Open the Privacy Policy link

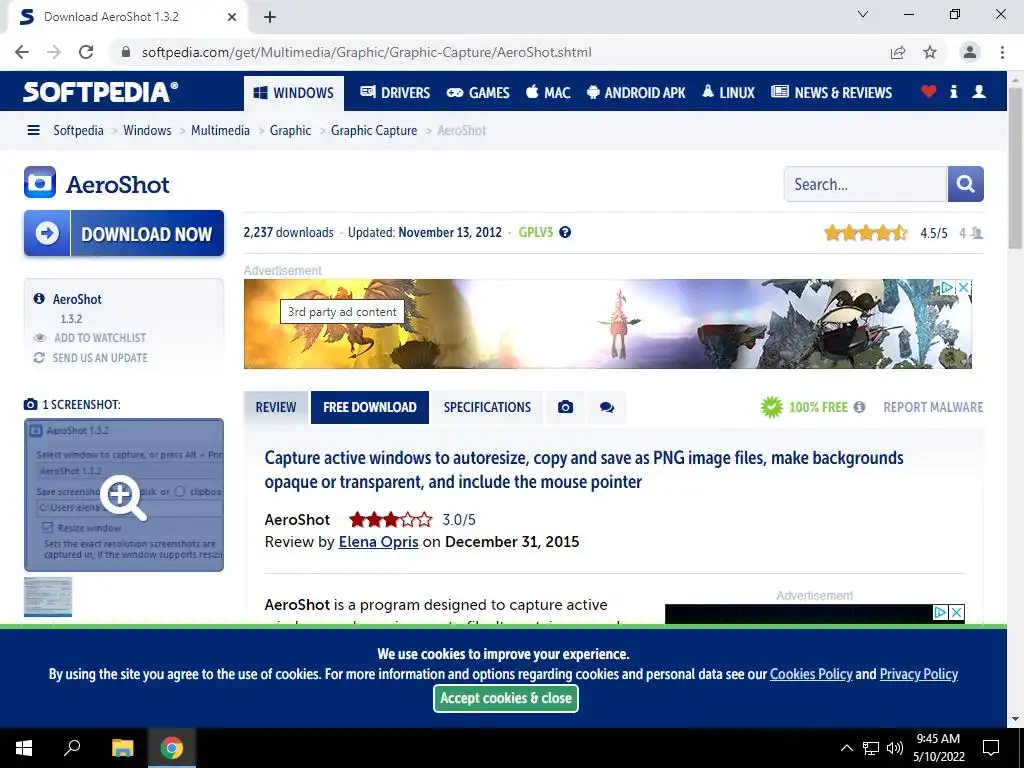(918, 674)
